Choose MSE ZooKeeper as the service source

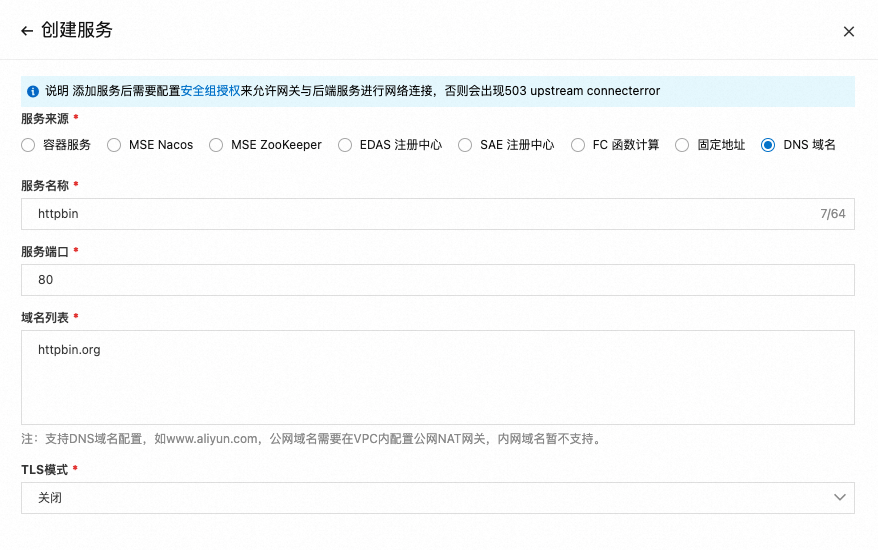(x=216, y=145)
